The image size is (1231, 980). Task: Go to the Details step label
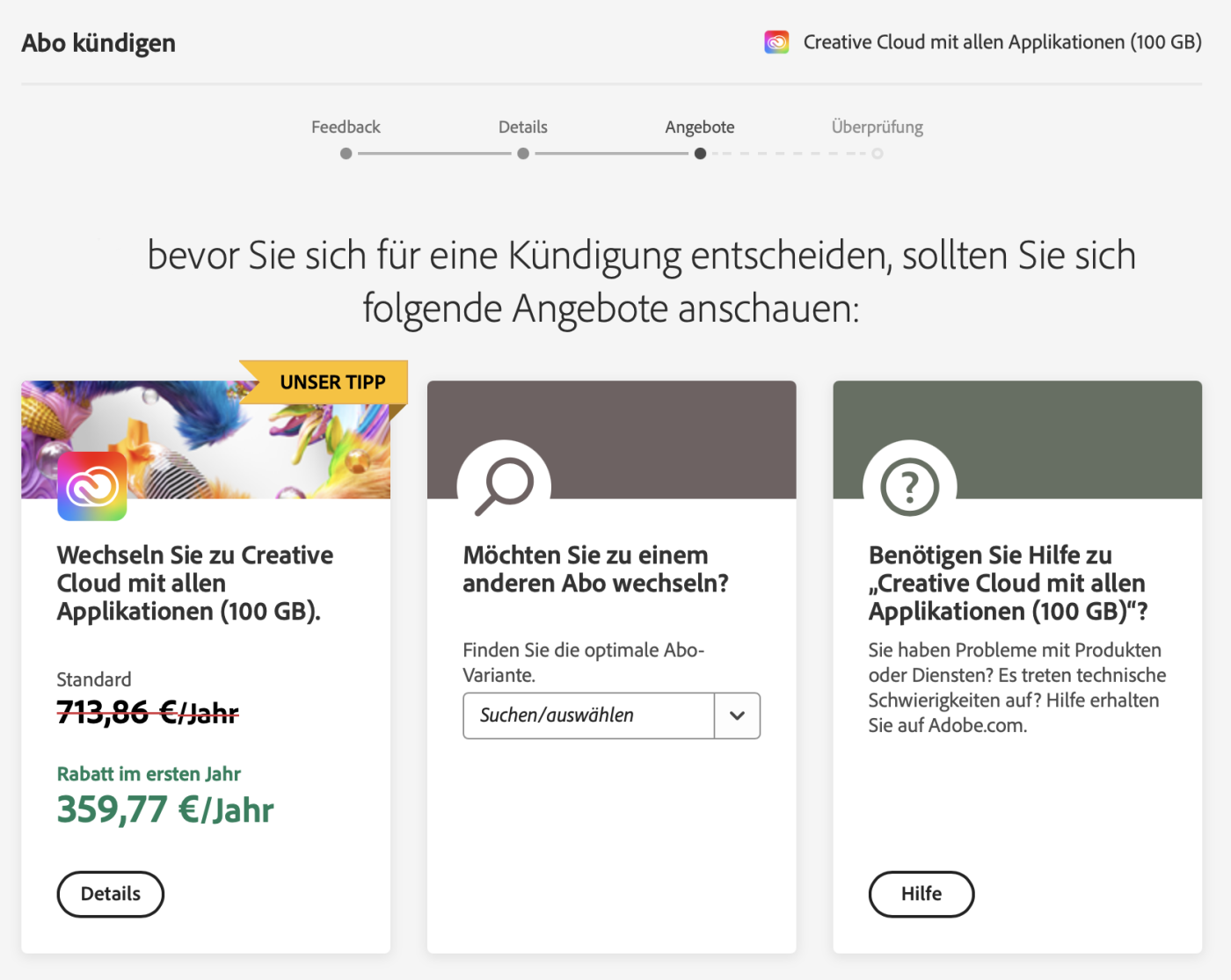click(x=523, y=127)
